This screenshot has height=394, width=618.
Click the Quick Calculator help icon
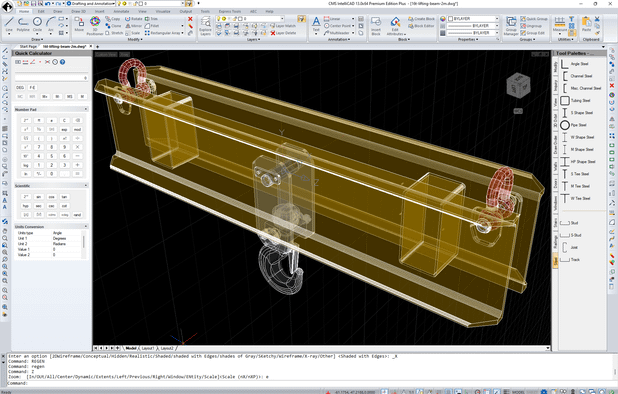63,62
